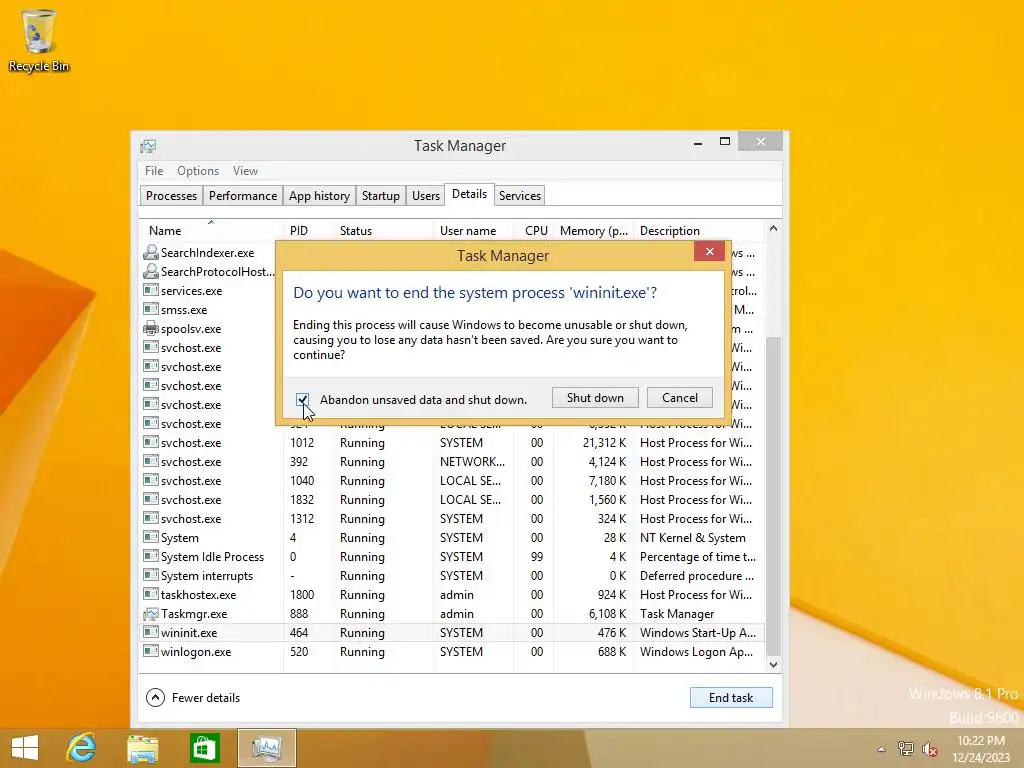Switch to the App history tab
Screen dimensions: 1024x768
(319, 195)
